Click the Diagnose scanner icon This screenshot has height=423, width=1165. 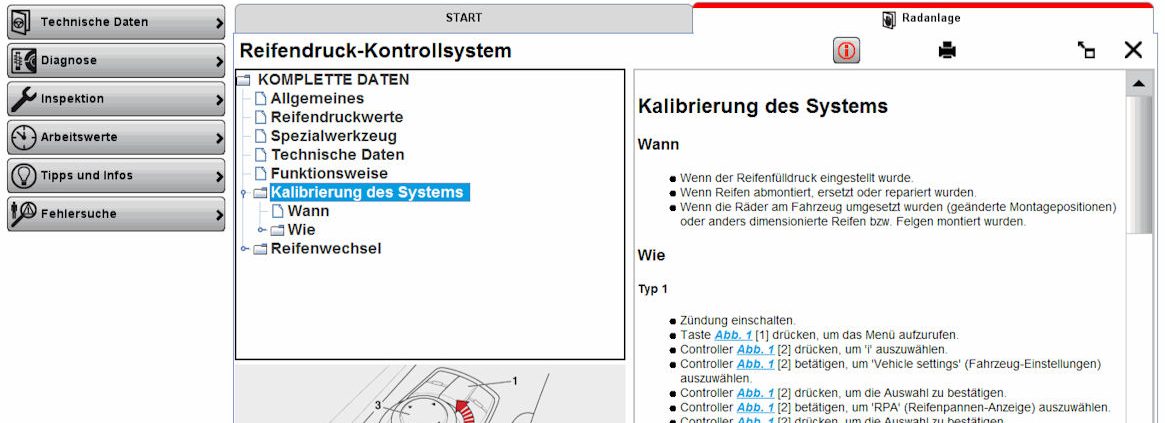[x=23, y=61]
